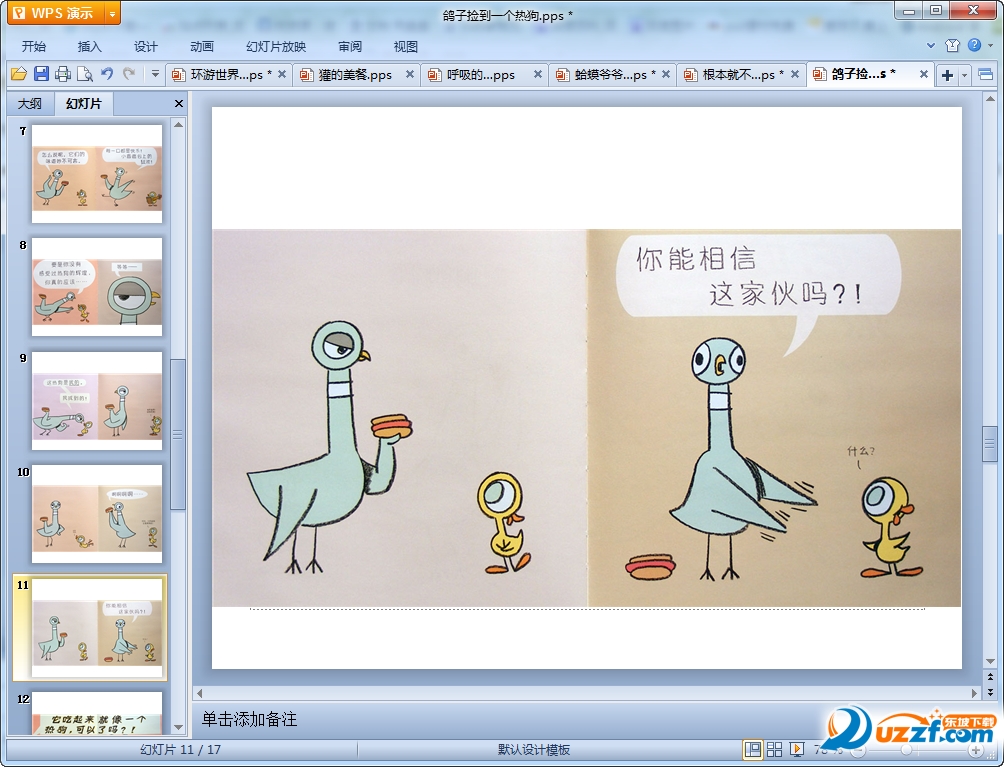The width and height of the screenshot is (1004, 767).
Task: Select slide 7 thumbnail
Action: (97, 174)
